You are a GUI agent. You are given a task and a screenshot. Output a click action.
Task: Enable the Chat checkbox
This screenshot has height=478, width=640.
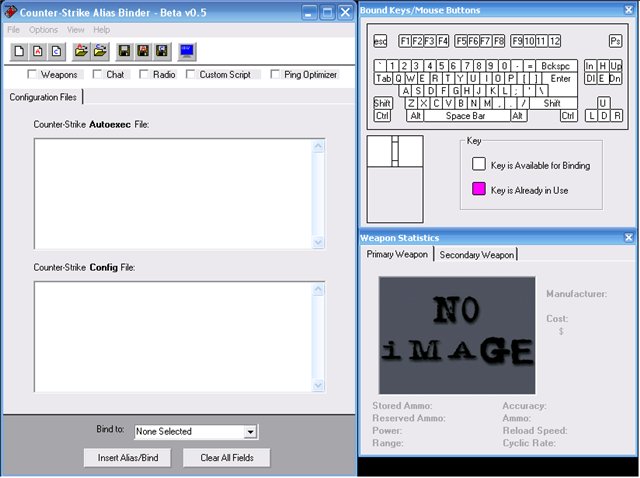[x=97, y=74]
